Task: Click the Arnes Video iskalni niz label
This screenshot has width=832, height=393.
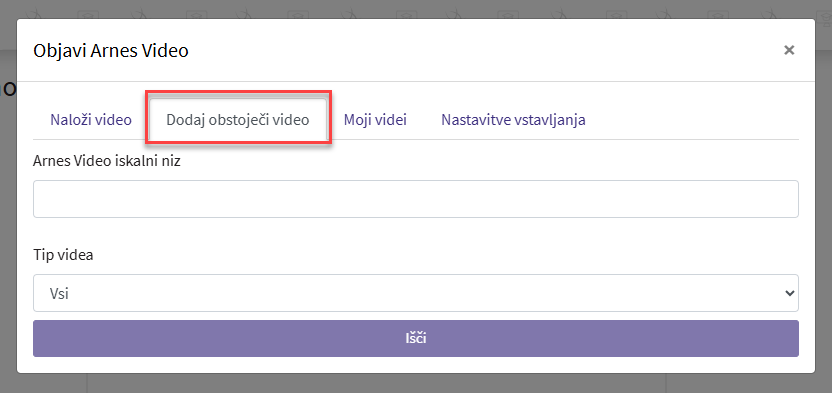Action: pos(107,161)
